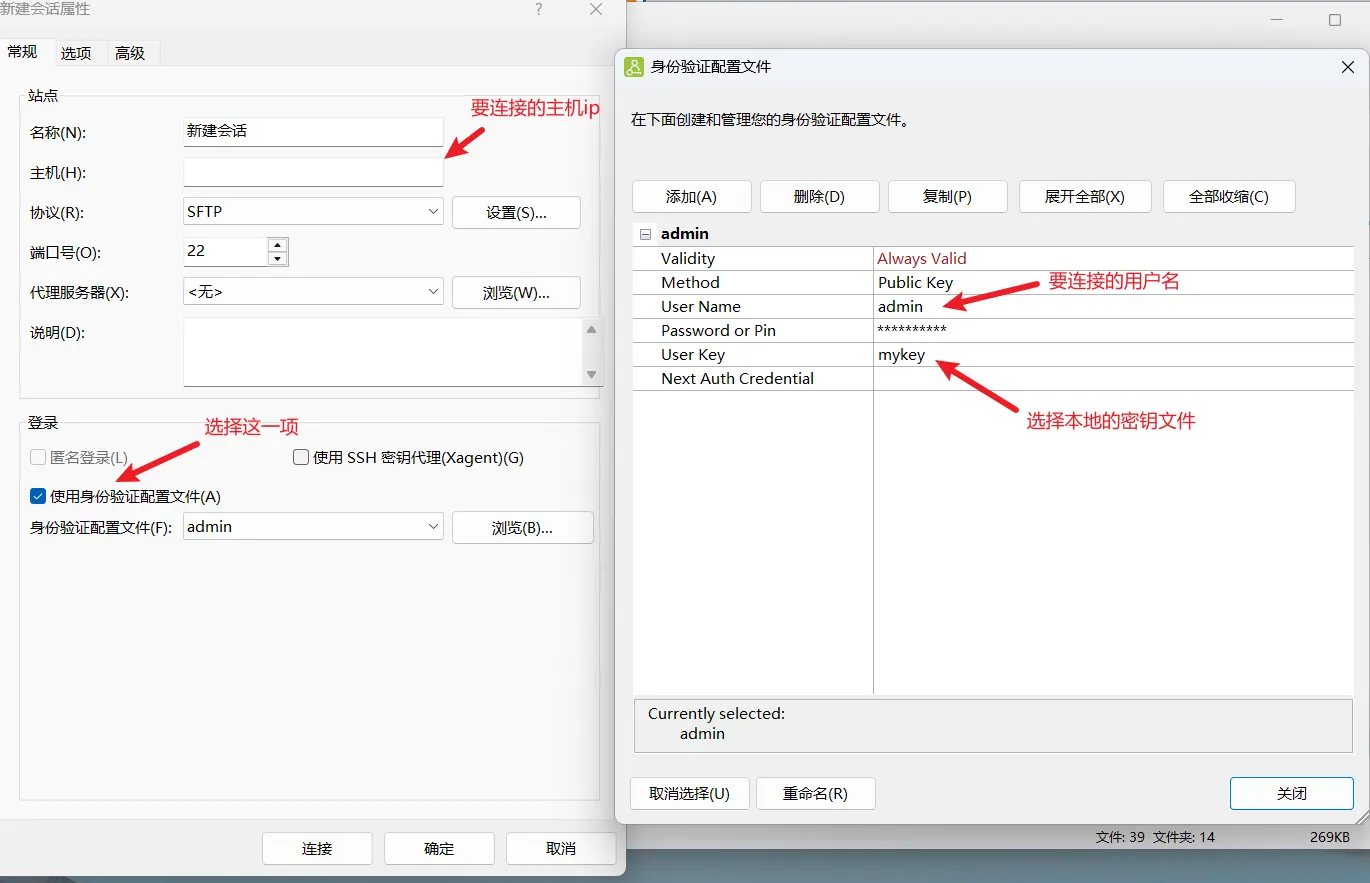Enable 使用SSH密钥代理(Xagent)(G) option
Image resolution: width=1370 pixels, height=883 pixels.
pyautogui.click(x=300, y=457)
